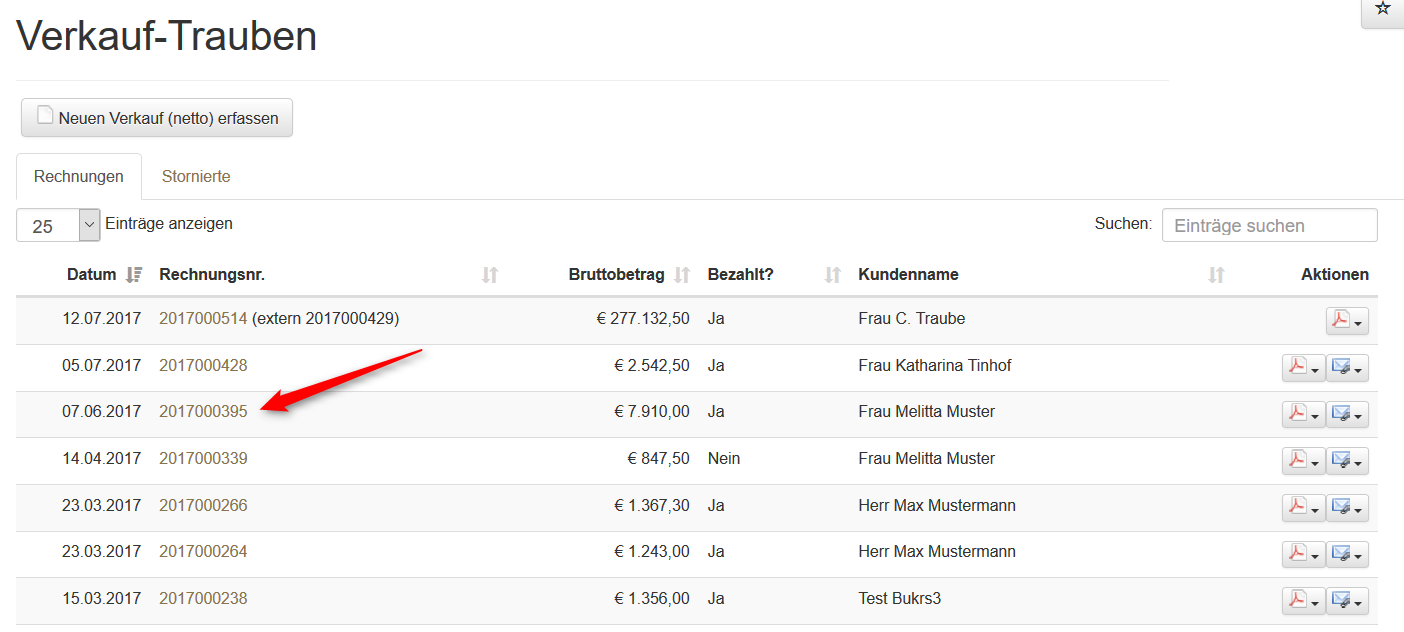Open invoice link 2017000395
The width and height of the screenshot is (1404, 632).
(203, 412)
